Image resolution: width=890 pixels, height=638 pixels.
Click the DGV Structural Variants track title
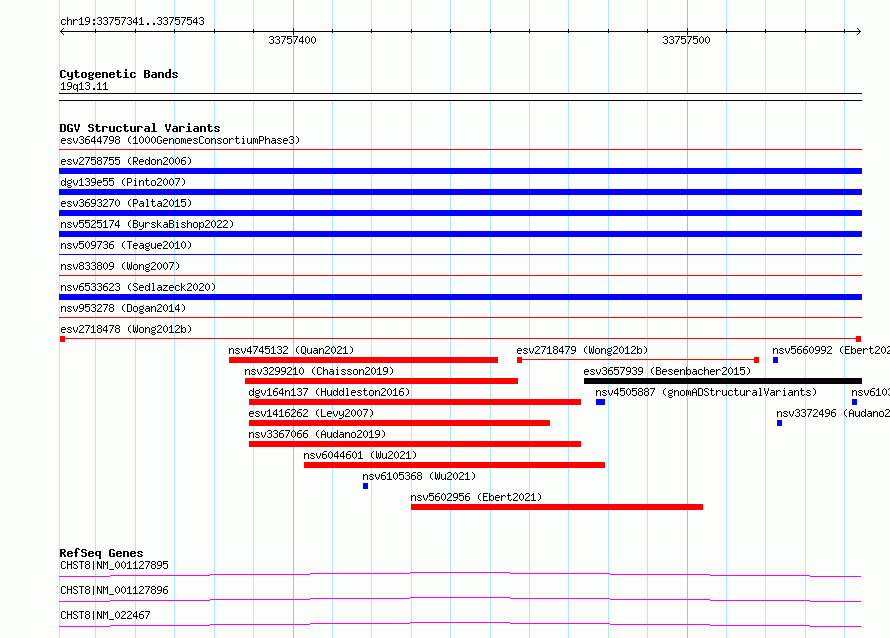coord(140,128)
